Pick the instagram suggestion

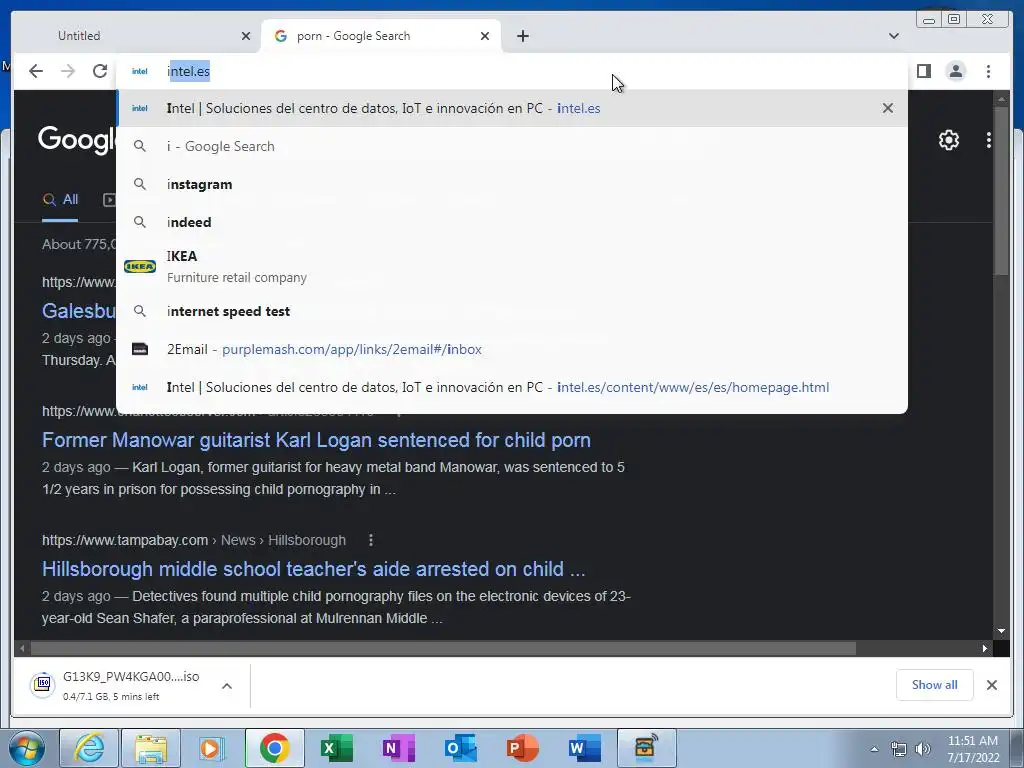click(x=512, y=184)
